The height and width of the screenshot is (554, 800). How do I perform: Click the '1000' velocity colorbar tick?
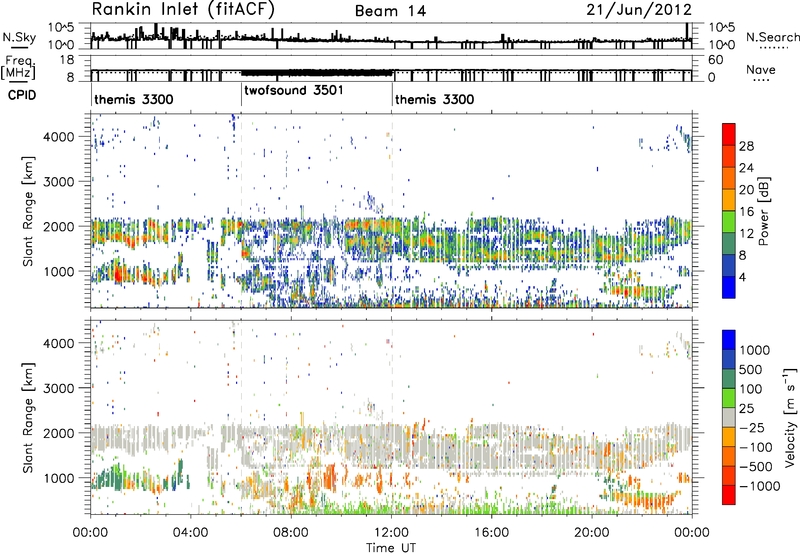(755, 350)
